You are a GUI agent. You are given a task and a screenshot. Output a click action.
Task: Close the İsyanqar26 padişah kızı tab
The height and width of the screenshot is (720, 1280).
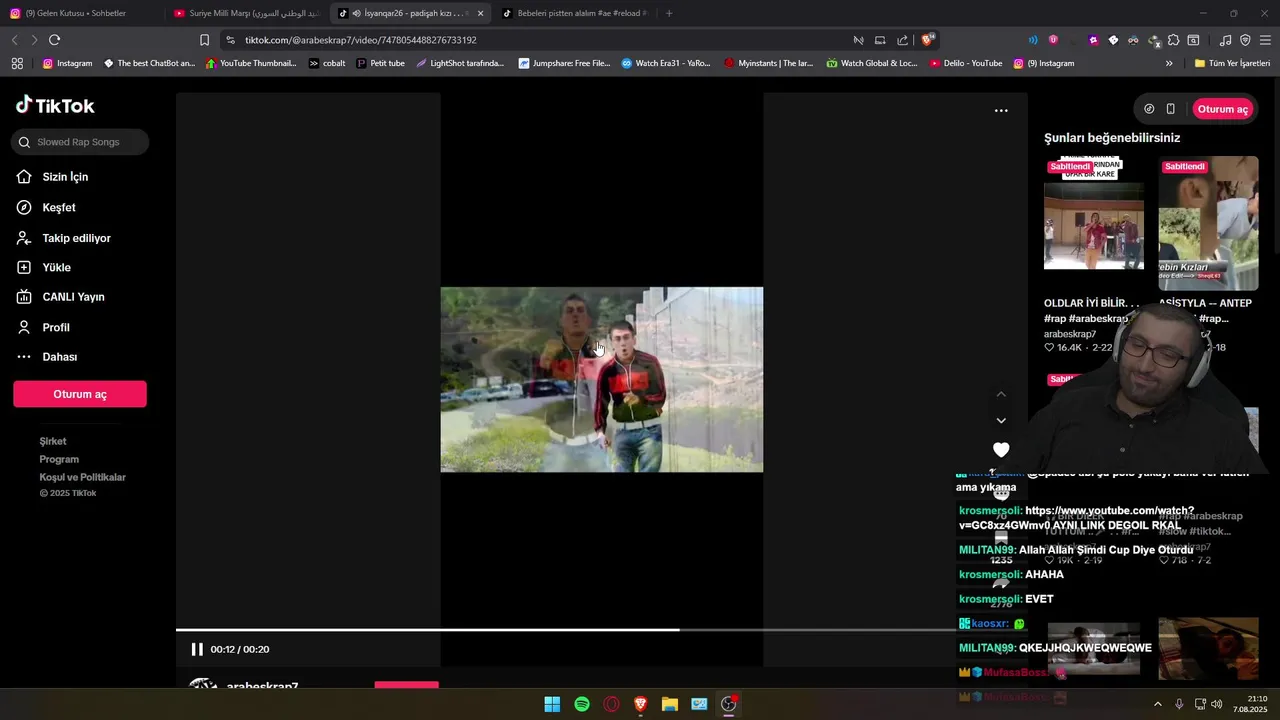(480, 13)
